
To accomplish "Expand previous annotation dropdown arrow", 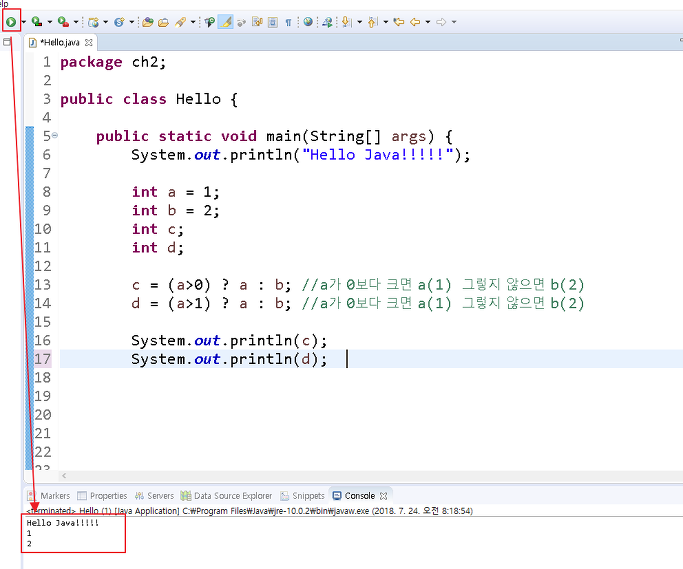I will click(x=385, y=22).
